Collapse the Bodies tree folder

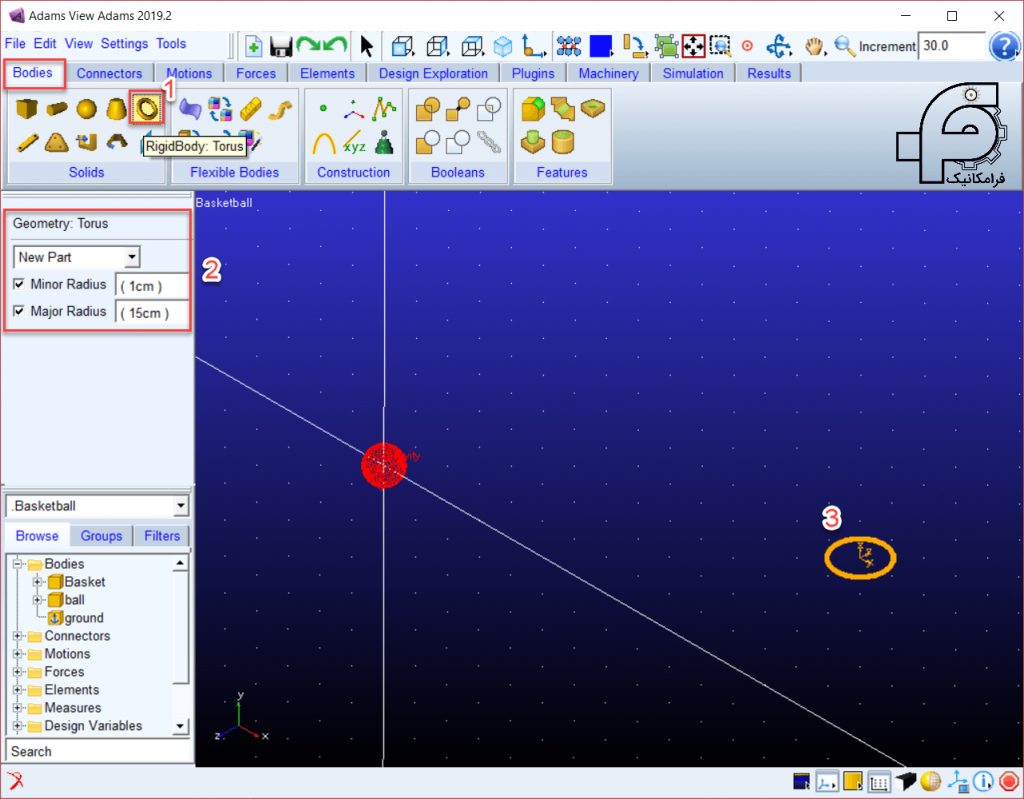pyautogui.click(x=18, y=564)
